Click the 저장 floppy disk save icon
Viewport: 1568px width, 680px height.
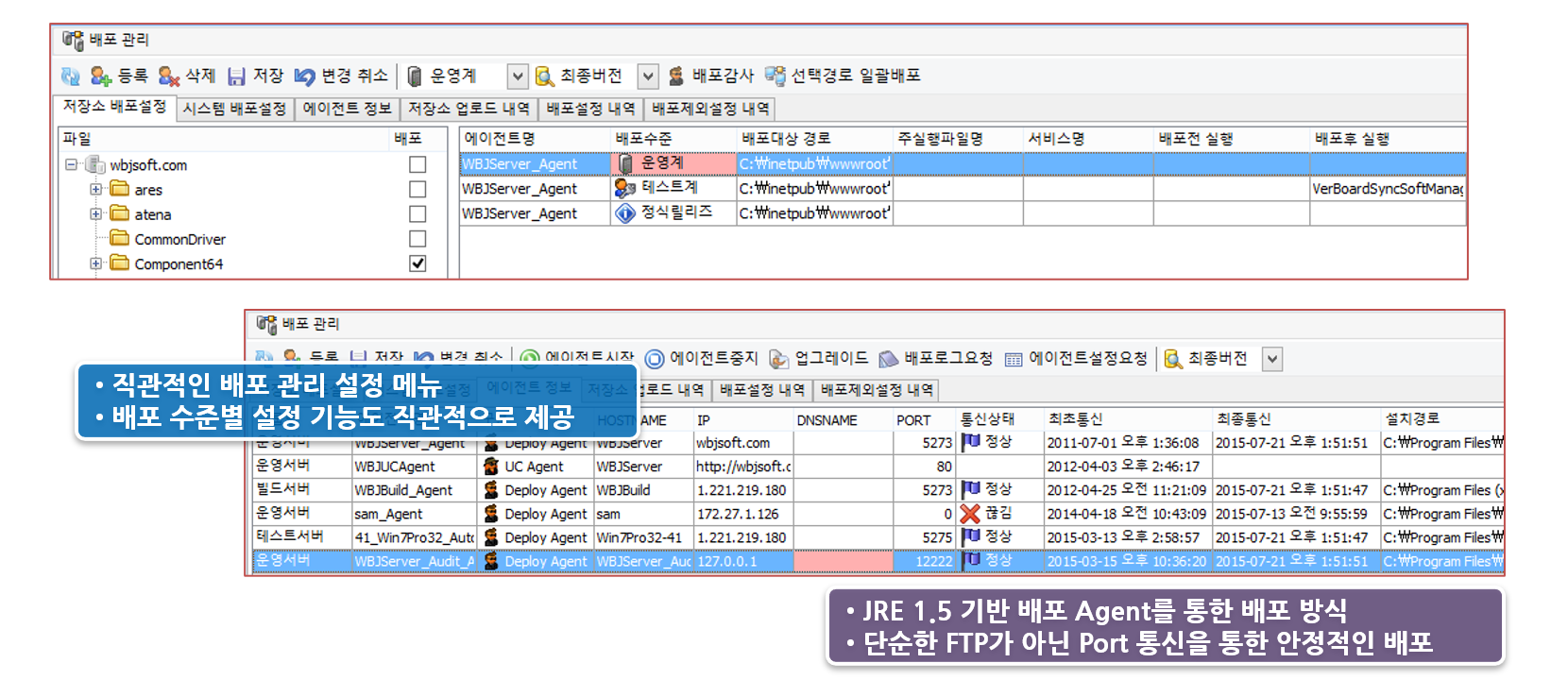click(x=236, y=76)
